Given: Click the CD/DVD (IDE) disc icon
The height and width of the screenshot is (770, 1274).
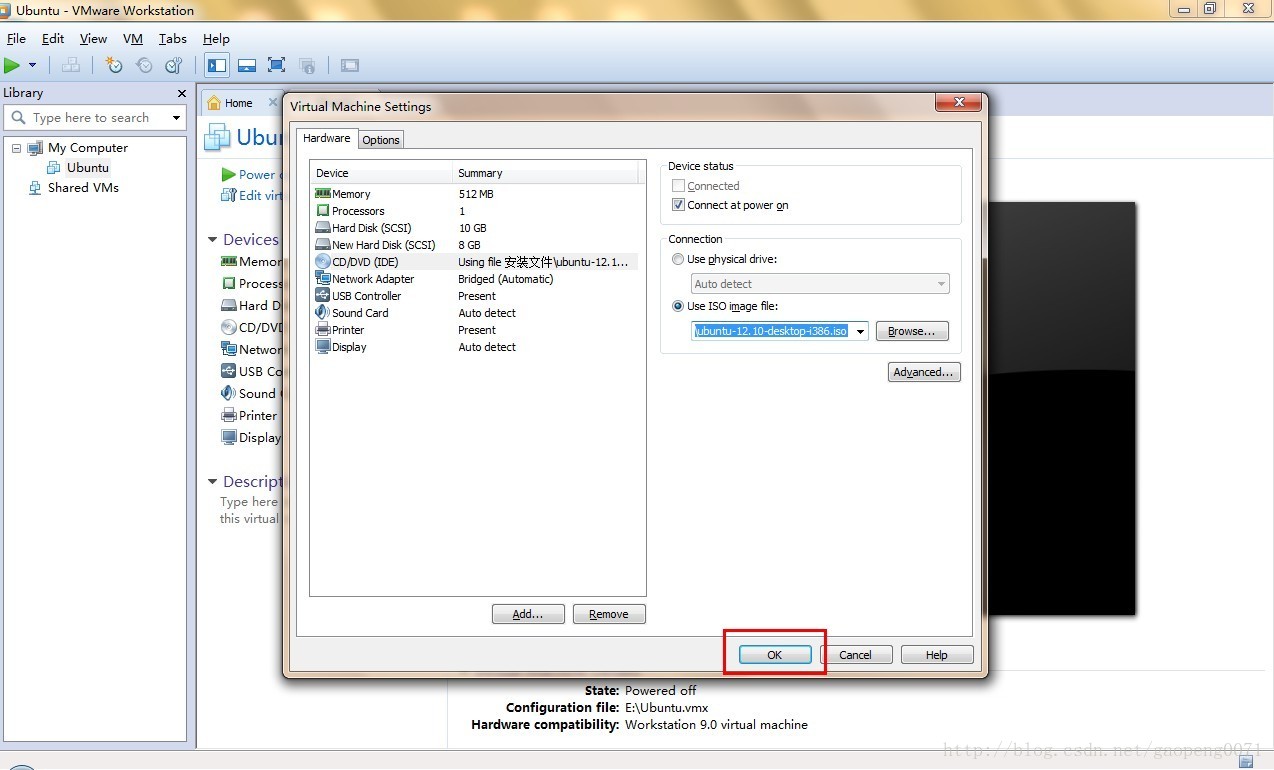Looking at the screenshot, I should point(323,262).
